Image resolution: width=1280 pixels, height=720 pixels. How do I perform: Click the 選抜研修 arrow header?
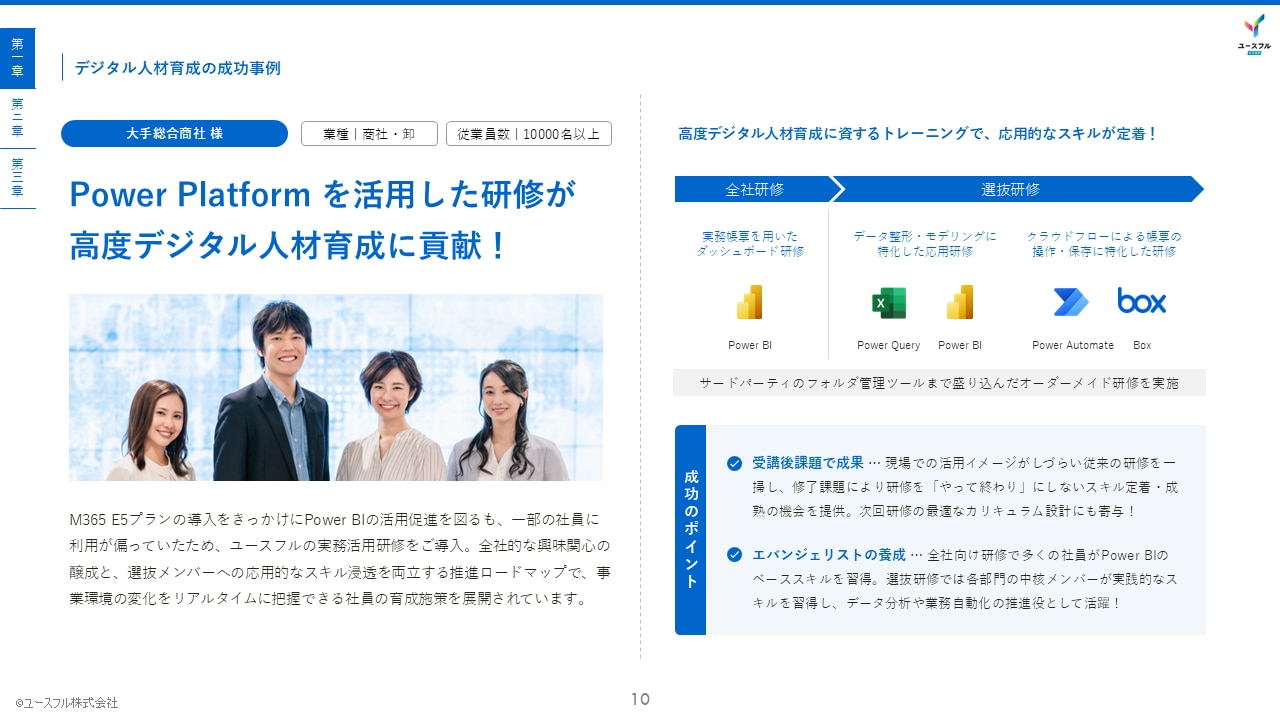[x=1017, y=189]
